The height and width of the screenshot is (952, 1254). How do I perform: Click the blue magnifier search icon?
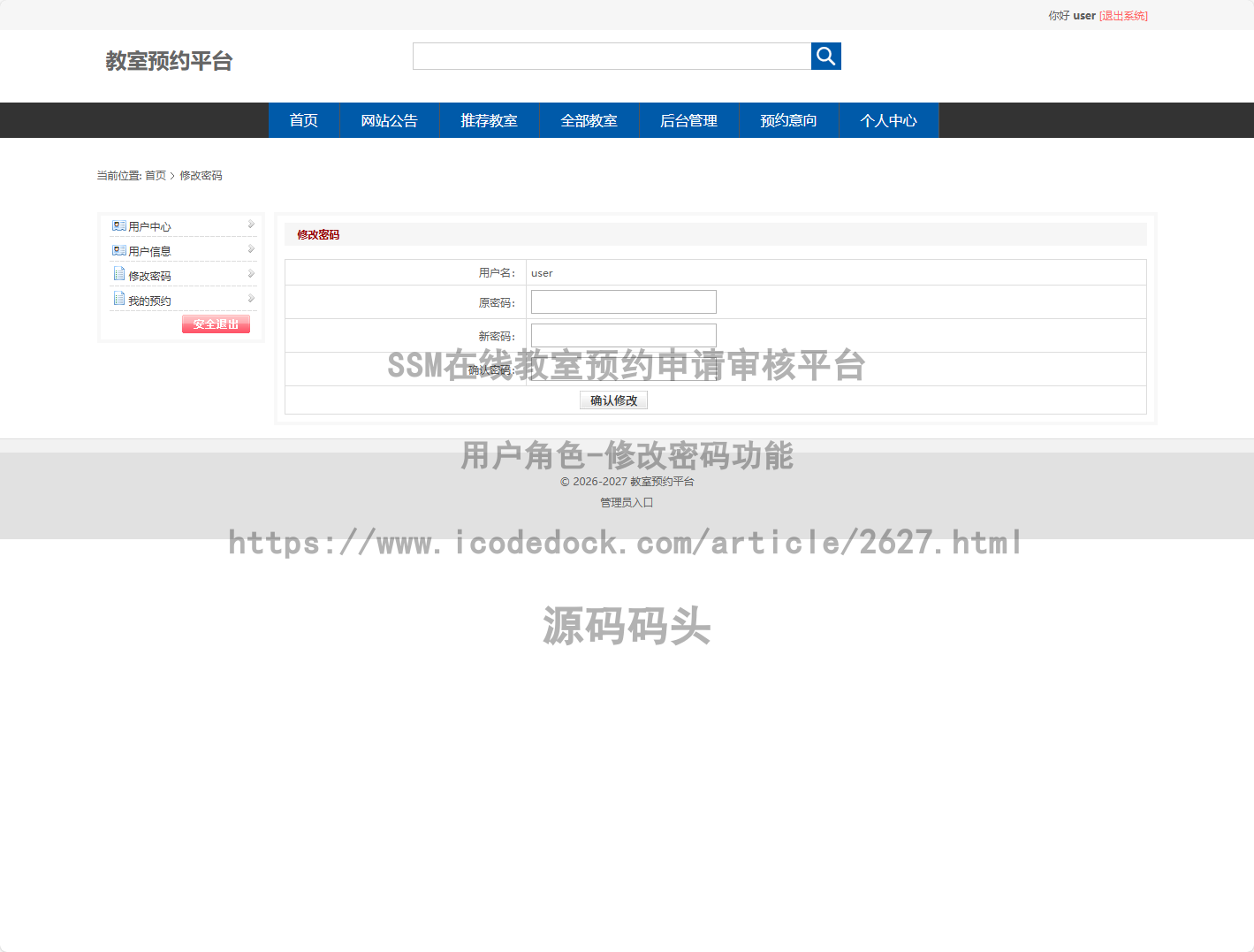pyautogui.click(x=825, y=56)
